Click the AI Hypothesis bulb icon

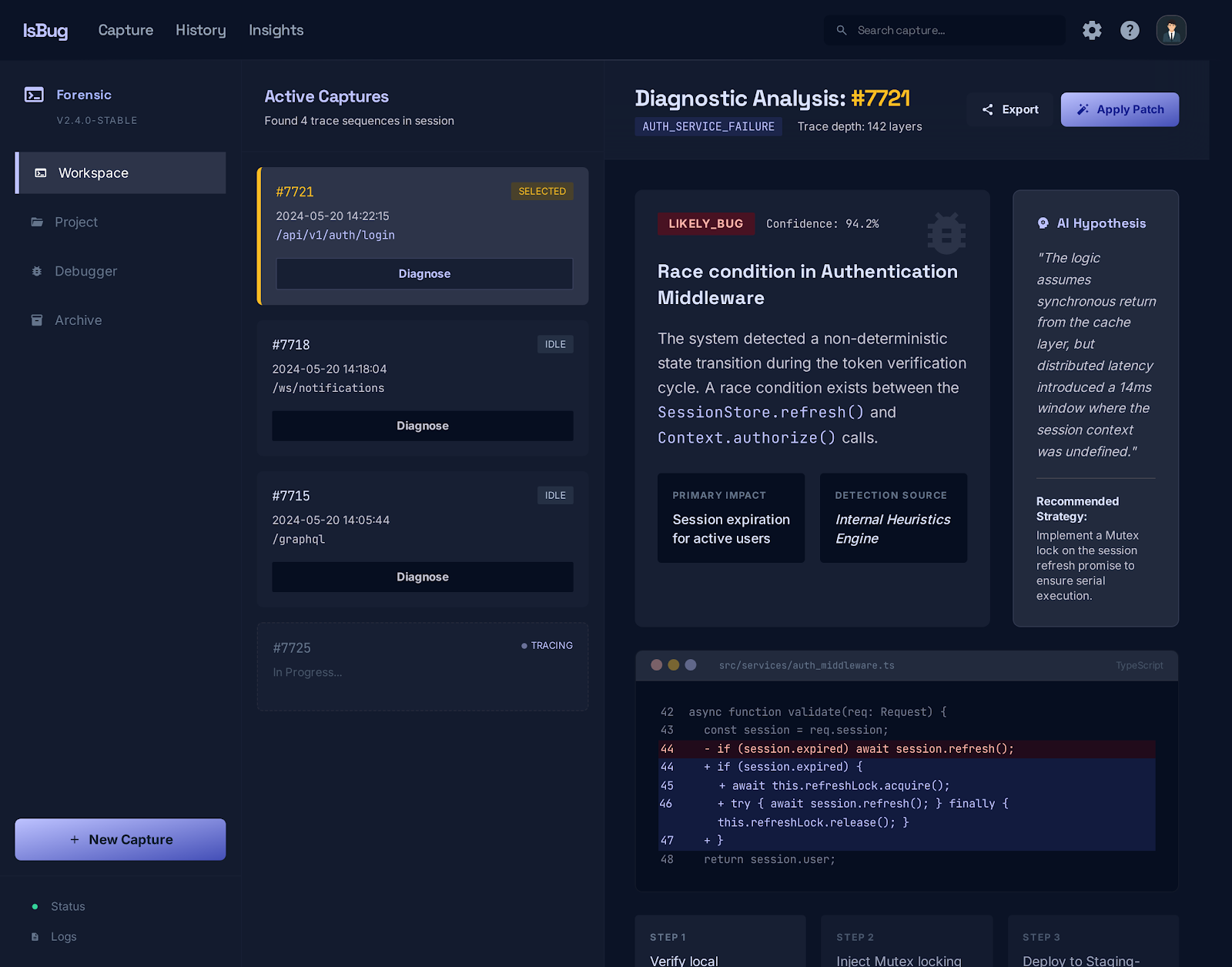pyautogui.click(x=1043, y=223)
